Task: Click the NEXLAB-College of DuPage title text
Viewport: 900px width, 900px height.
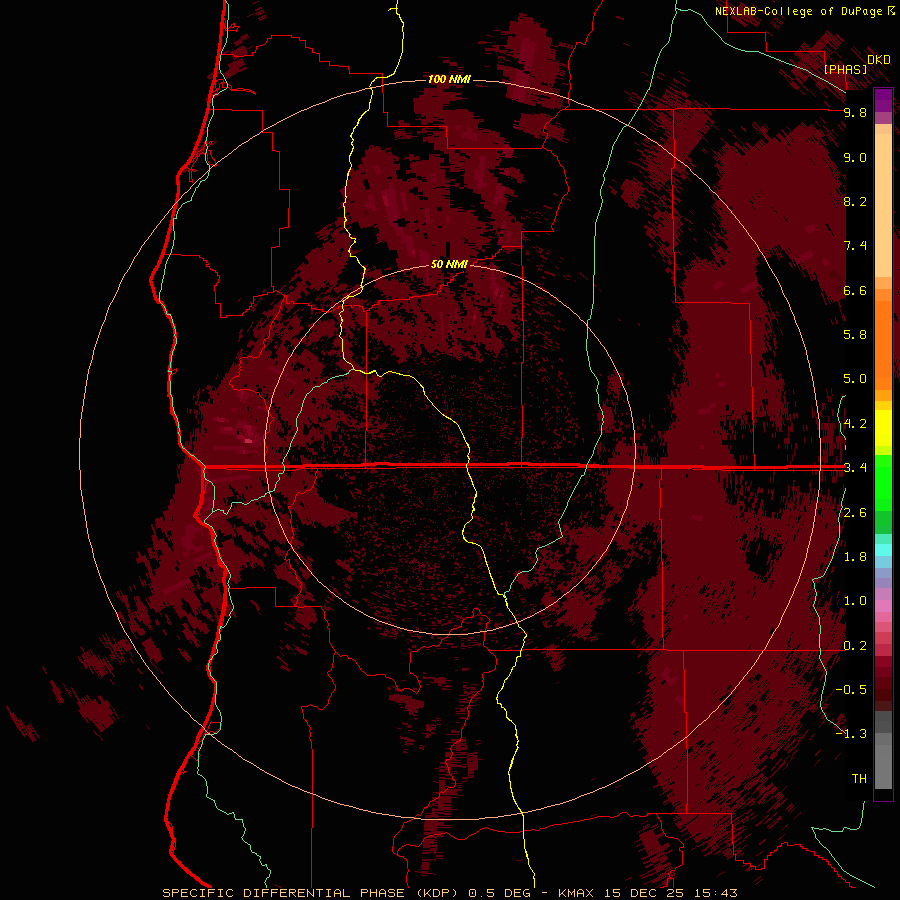Action: (x=800, y=11)
